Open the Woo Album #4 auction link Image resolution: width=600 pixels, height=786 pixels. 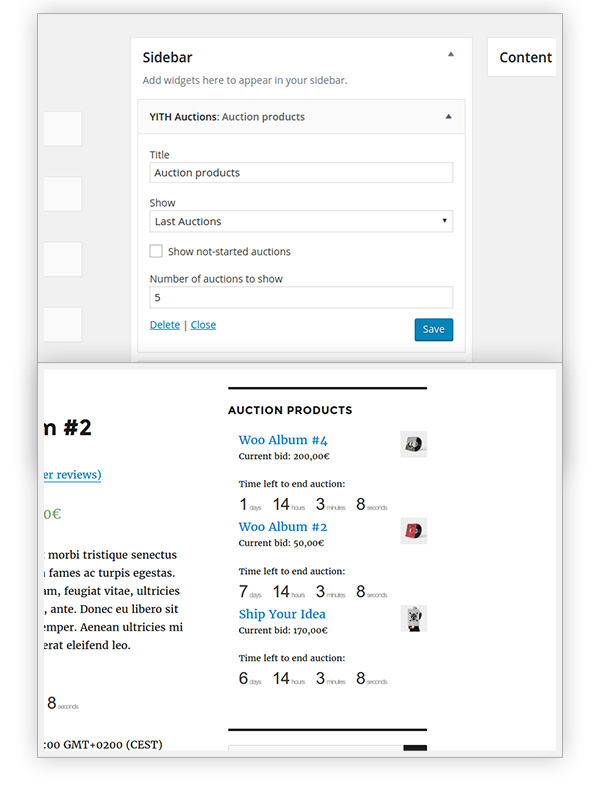click(283, 440)
